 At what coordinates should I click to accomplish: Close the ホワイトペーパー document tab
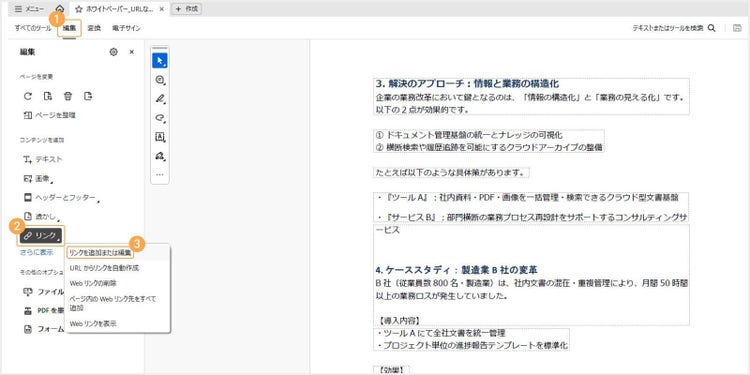click(x=162, y=9)
